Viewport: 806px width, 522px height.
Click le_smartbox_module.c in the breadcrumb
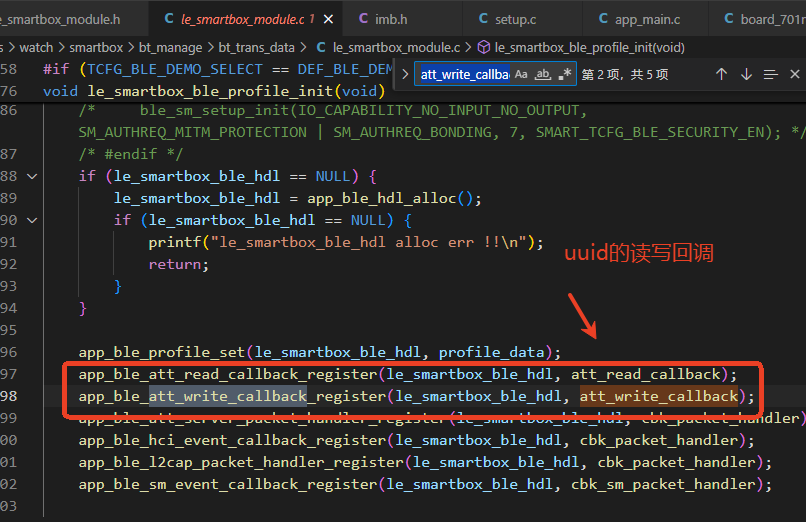pyautogui.click(x=396, y=48)
